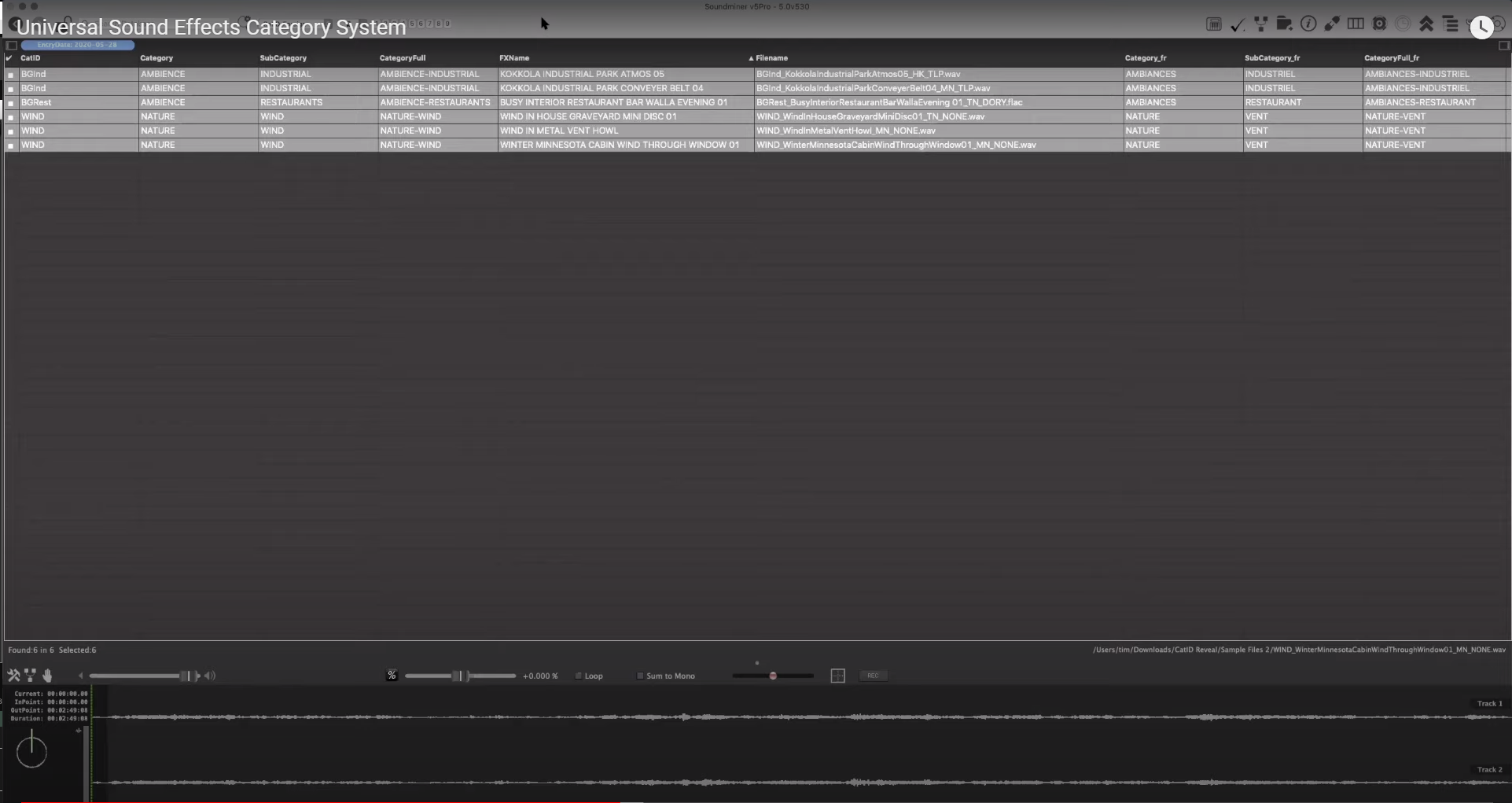Sort by the CatID column header
The image size is (1512, 803).
click(x=31, y=58)
